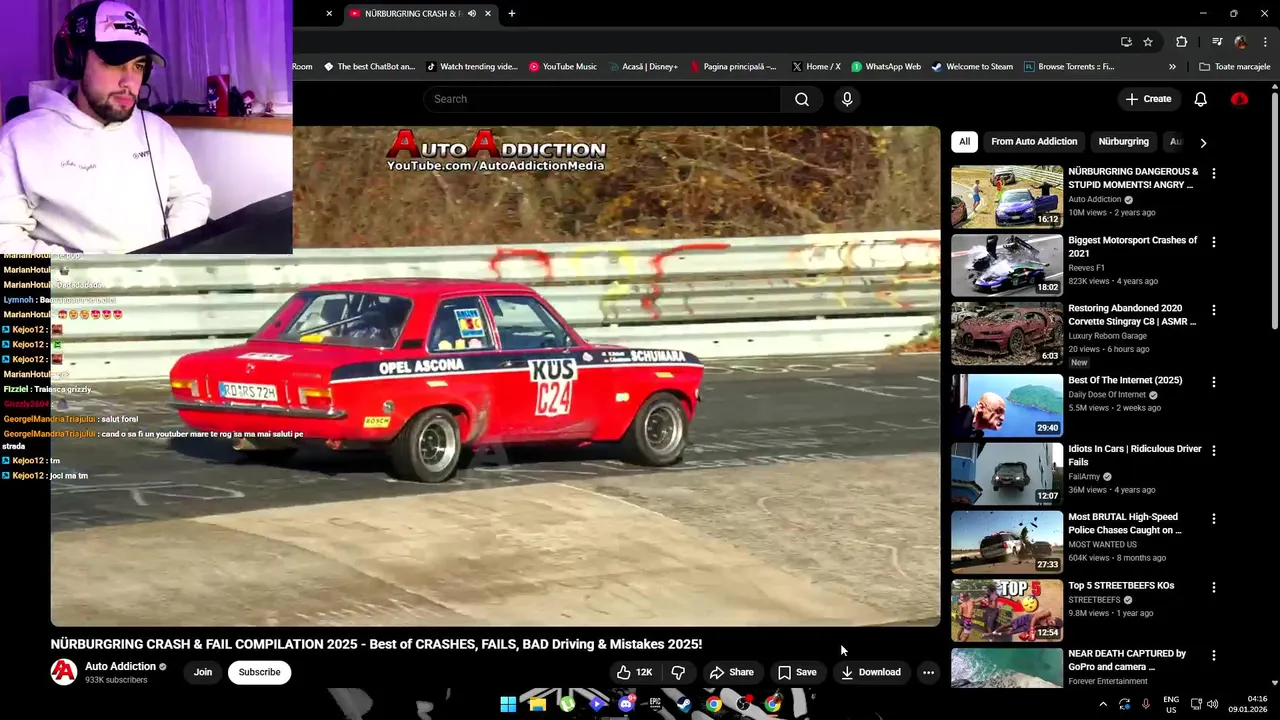Open Steam from the taskbar
This screenshot has height=720, width=1280.
point(684,704)
